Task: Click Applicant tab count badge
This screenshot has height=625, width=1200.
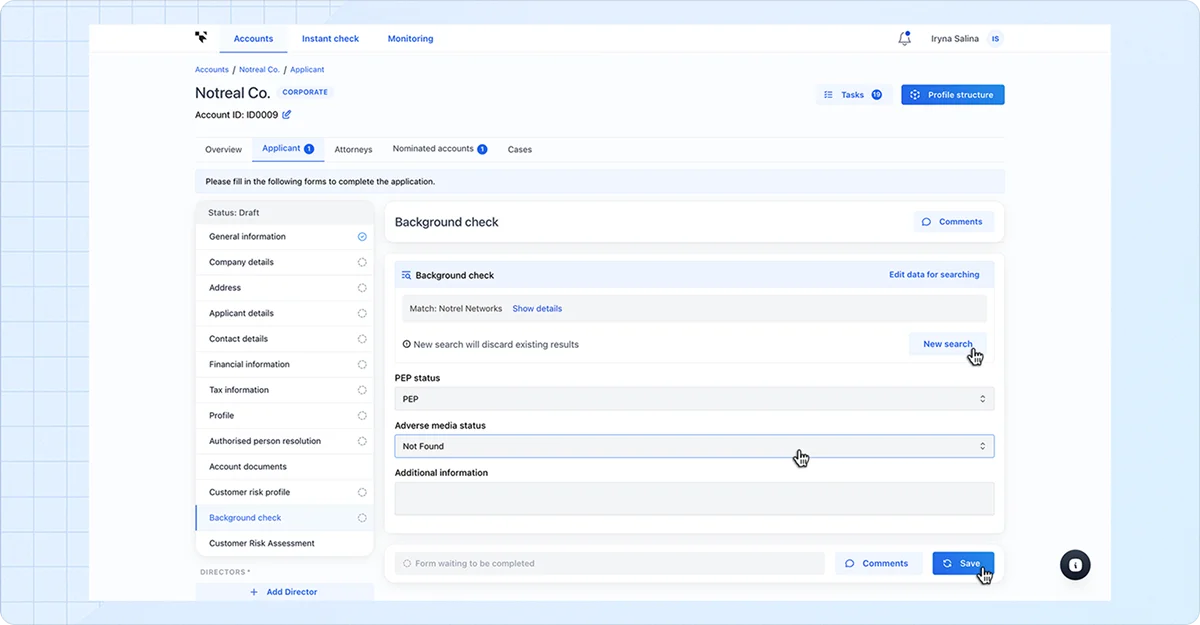Action: point(309,149)
